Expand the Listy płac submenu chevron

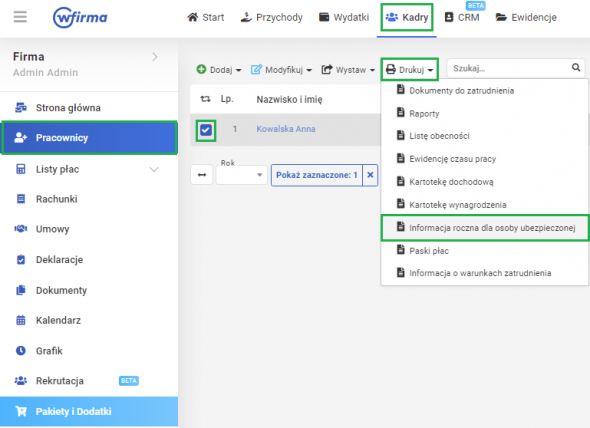(154, 169)
